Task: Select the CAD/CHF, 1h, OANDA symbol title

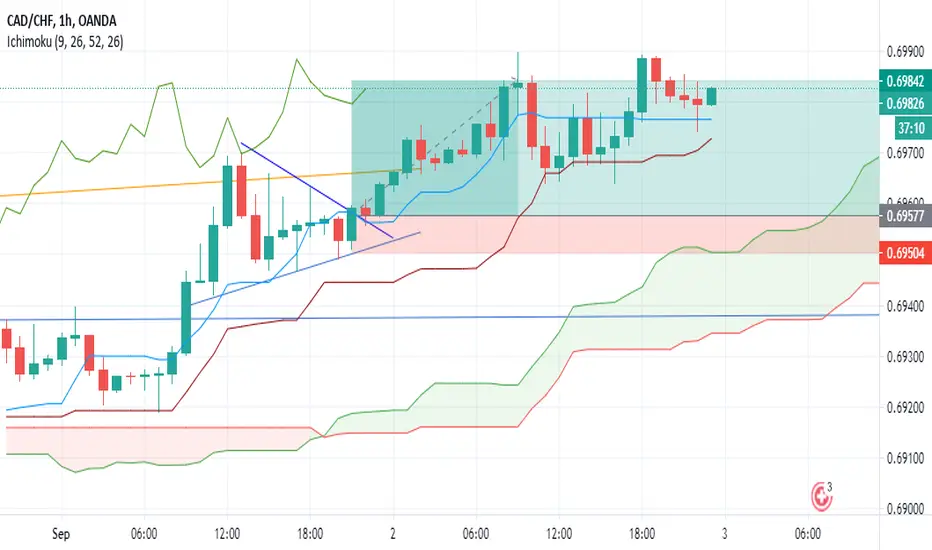Action: coord(61,21)
